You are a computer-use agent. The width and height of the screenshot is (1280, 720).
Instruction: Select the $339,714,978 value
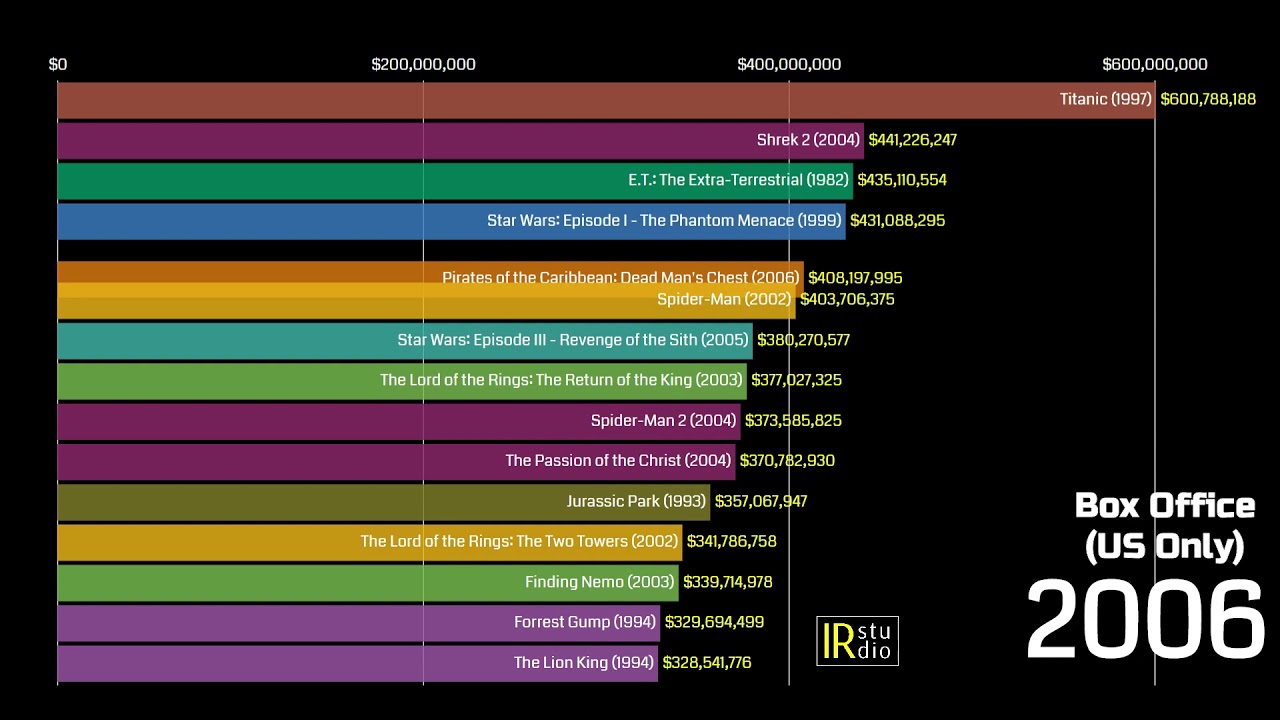[x=728, y=582]
